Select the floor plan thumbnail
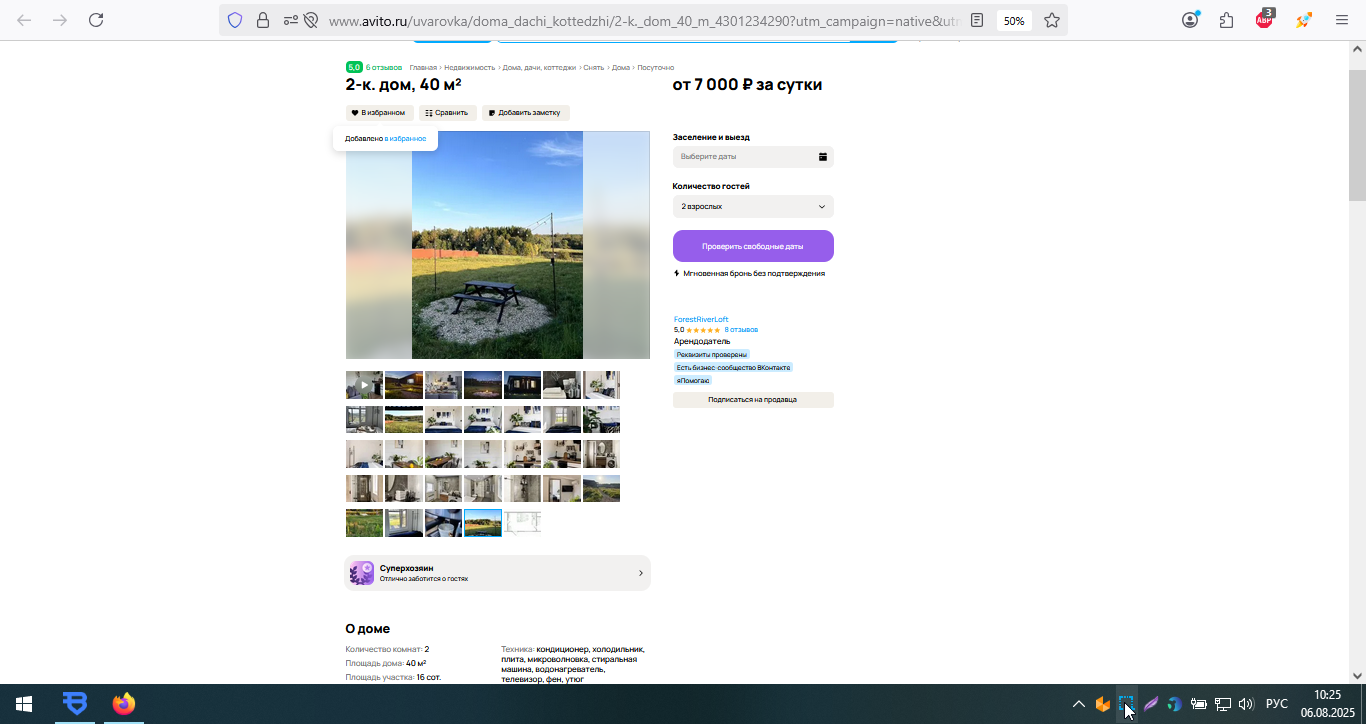The image size is (1366, 724). point(522,523)
